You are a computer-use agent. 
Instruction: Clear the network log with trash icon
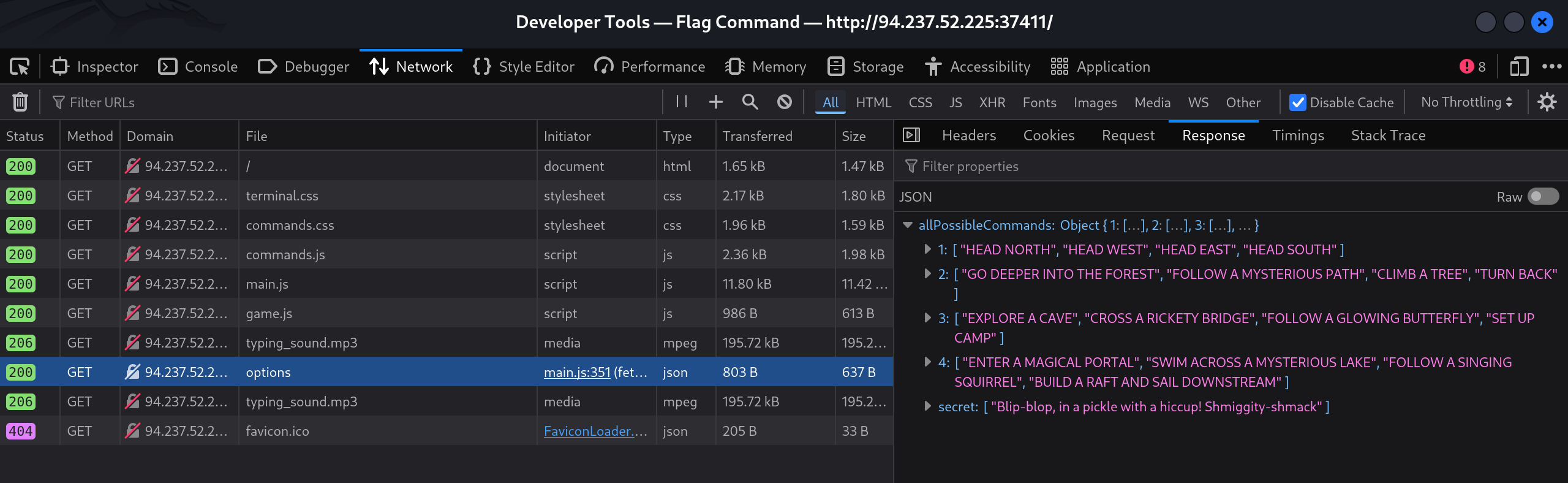tap(20, 102)
